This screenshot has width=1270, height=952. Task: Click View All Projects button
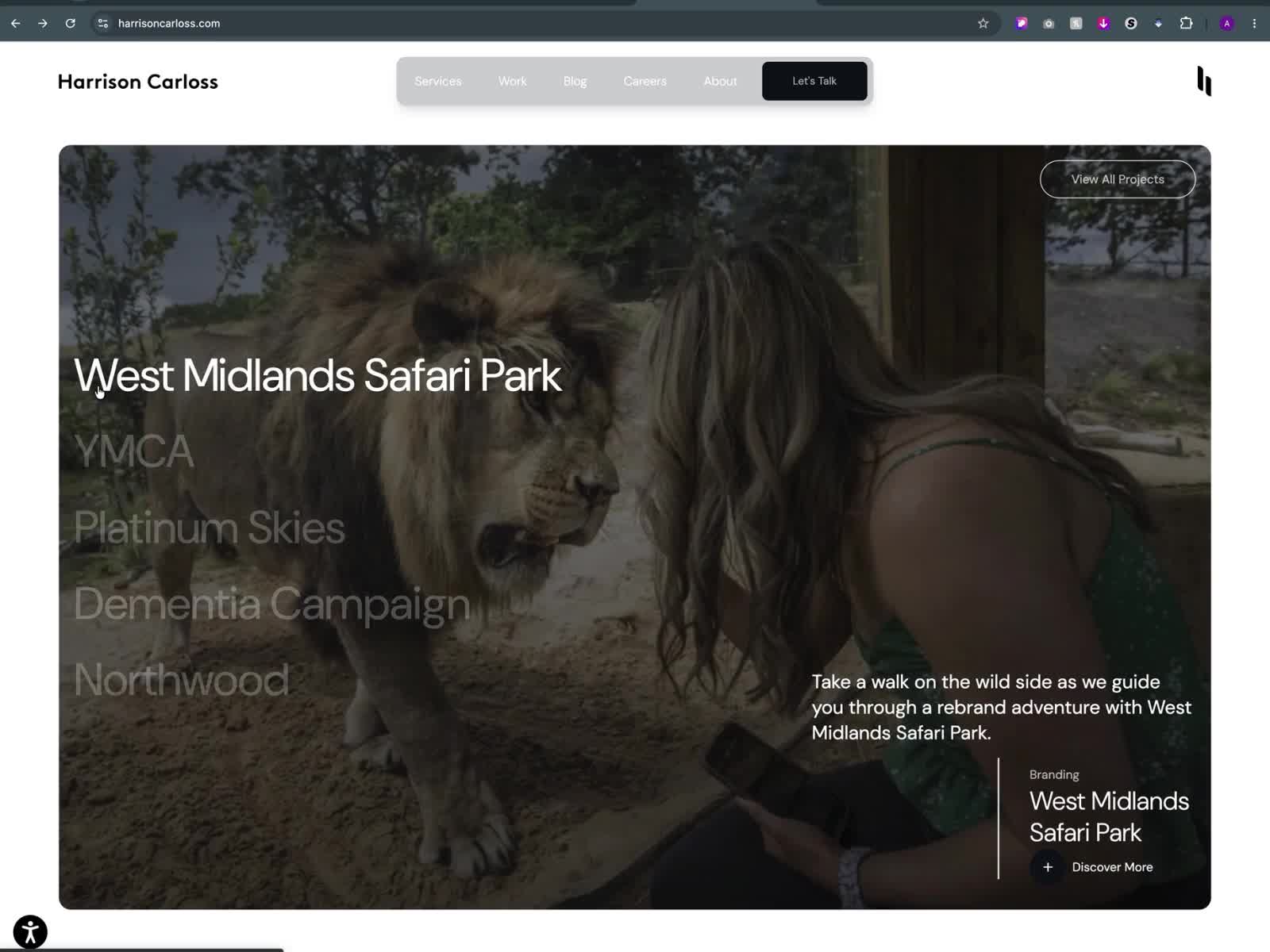point(1118,179)
